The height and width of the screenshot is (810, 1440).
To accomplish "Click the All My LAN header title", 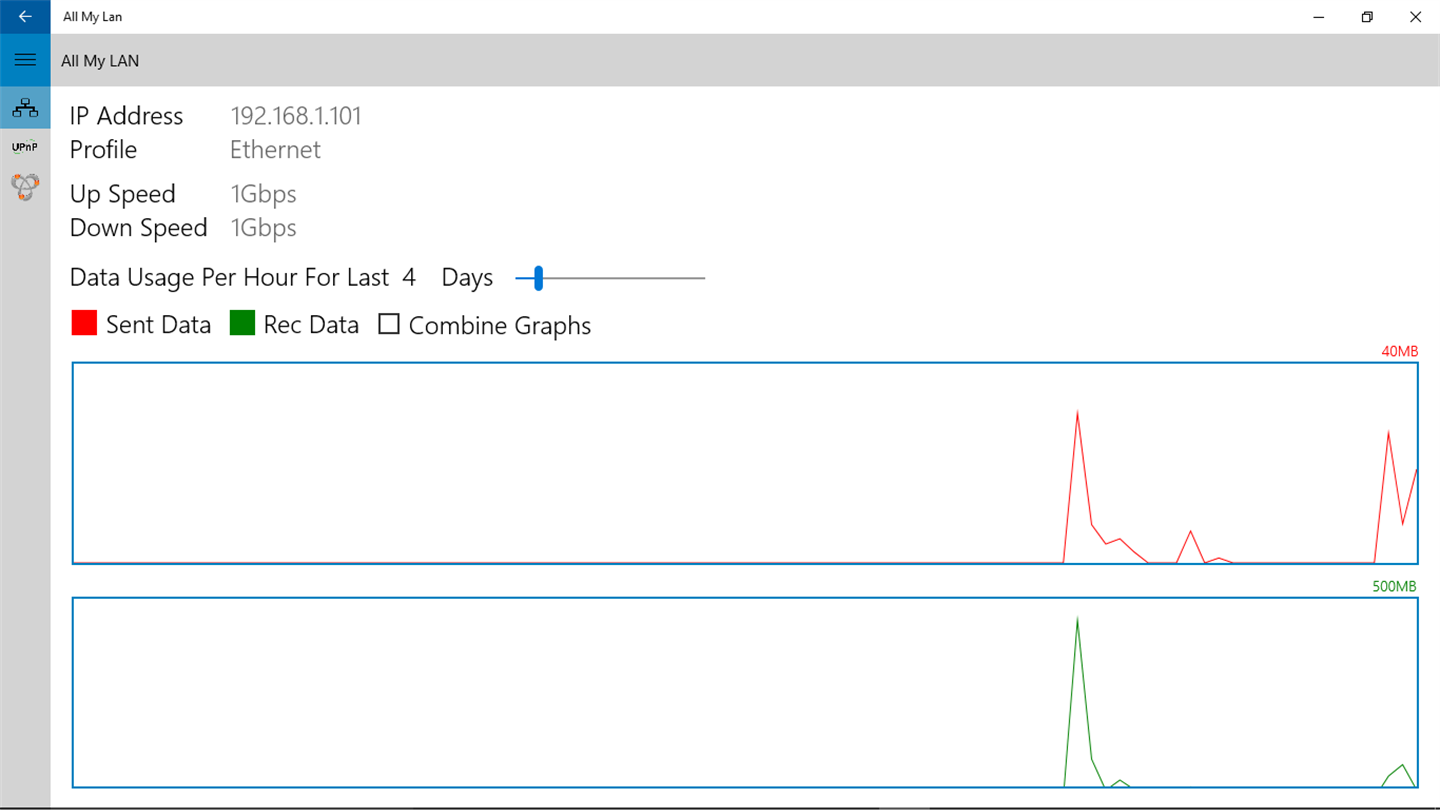I will (100, 61).
